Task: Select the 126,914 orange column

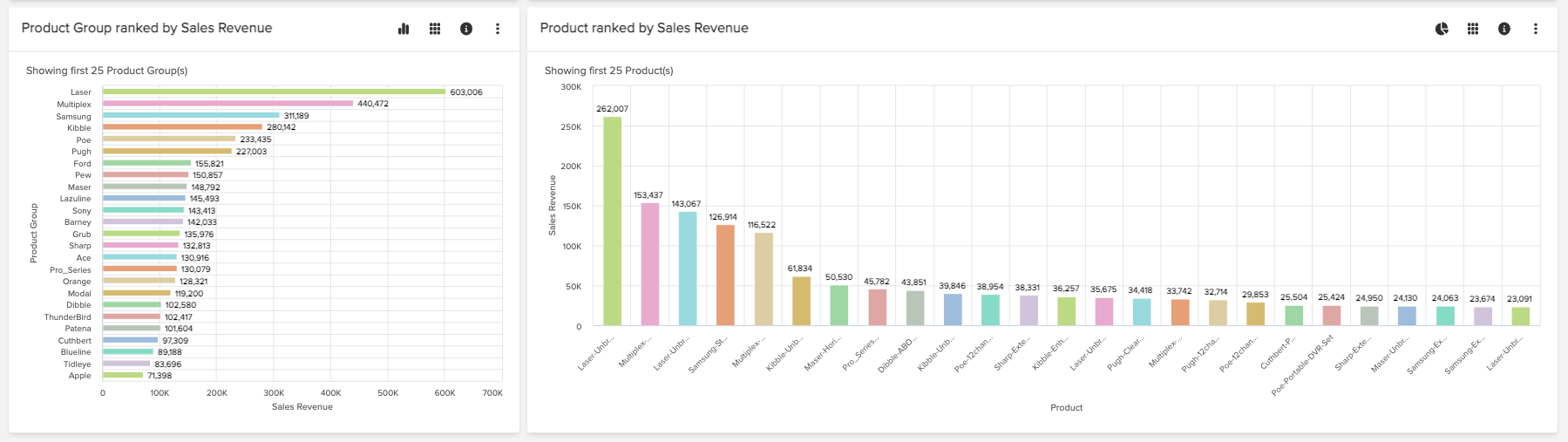Action: pos(725,275)
